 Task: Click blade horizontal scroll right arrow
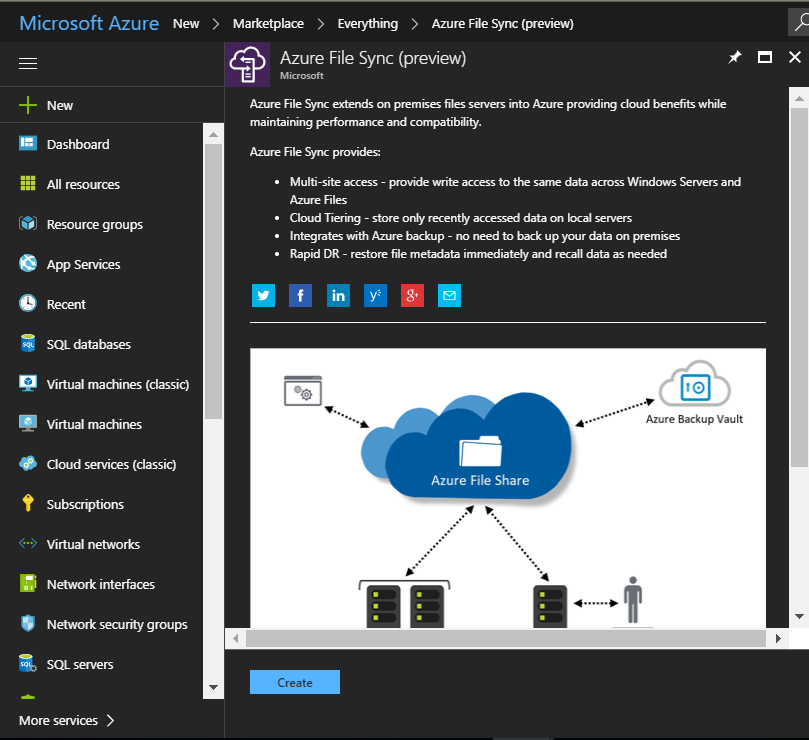coord(778,638)
